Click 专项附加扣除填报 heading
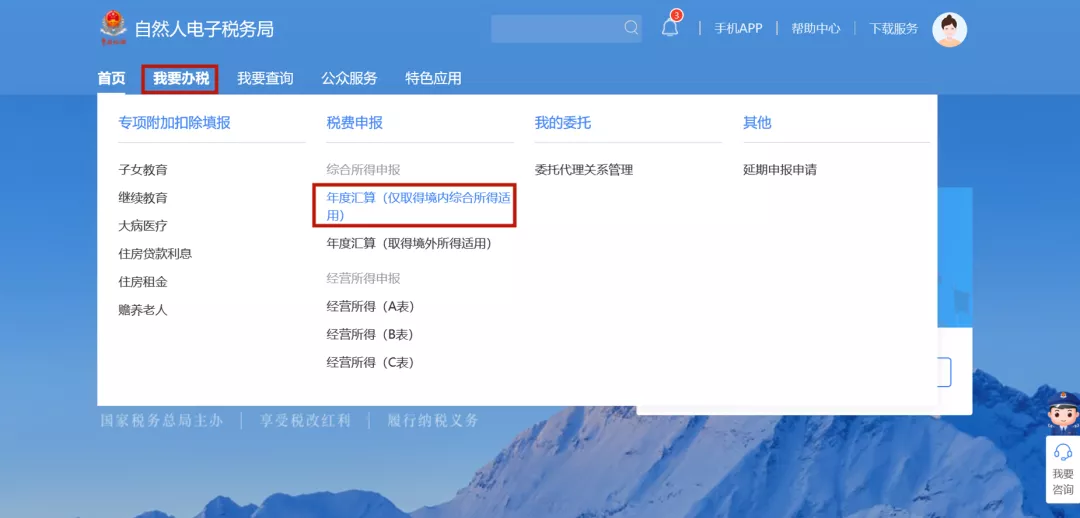Viewport: 1080px width, 518px height. (174, 123)
